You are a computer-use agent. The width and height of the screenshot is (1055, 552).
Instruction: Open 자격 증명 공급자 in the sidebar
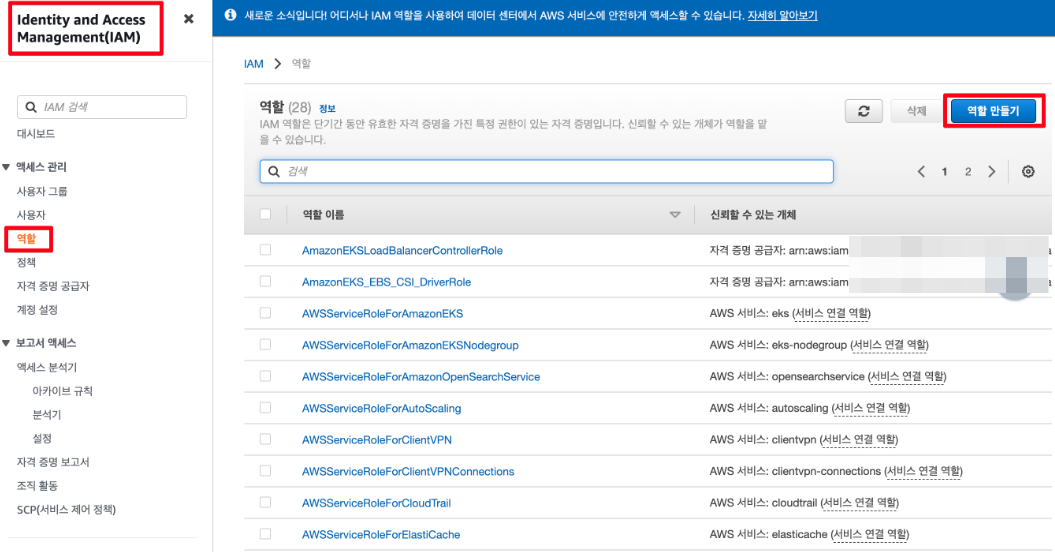tap(53, 286)
